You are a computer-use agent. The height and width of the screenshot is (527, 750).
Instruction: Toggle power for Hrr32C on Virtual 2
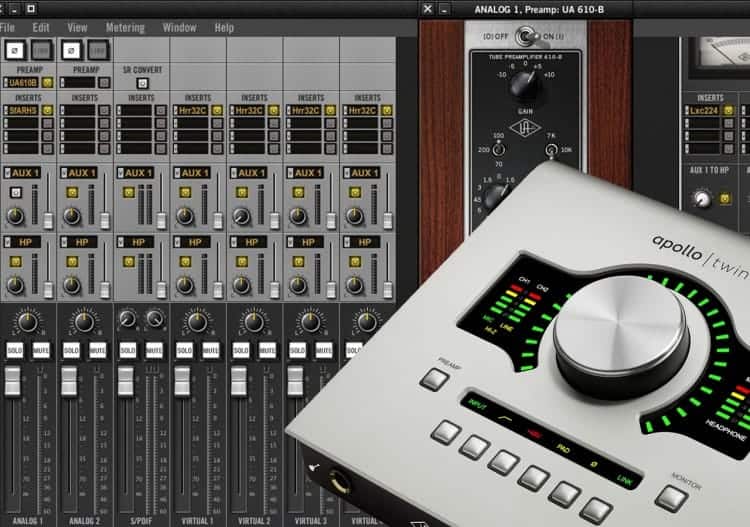pyautogui.click(x=273, y=110)
